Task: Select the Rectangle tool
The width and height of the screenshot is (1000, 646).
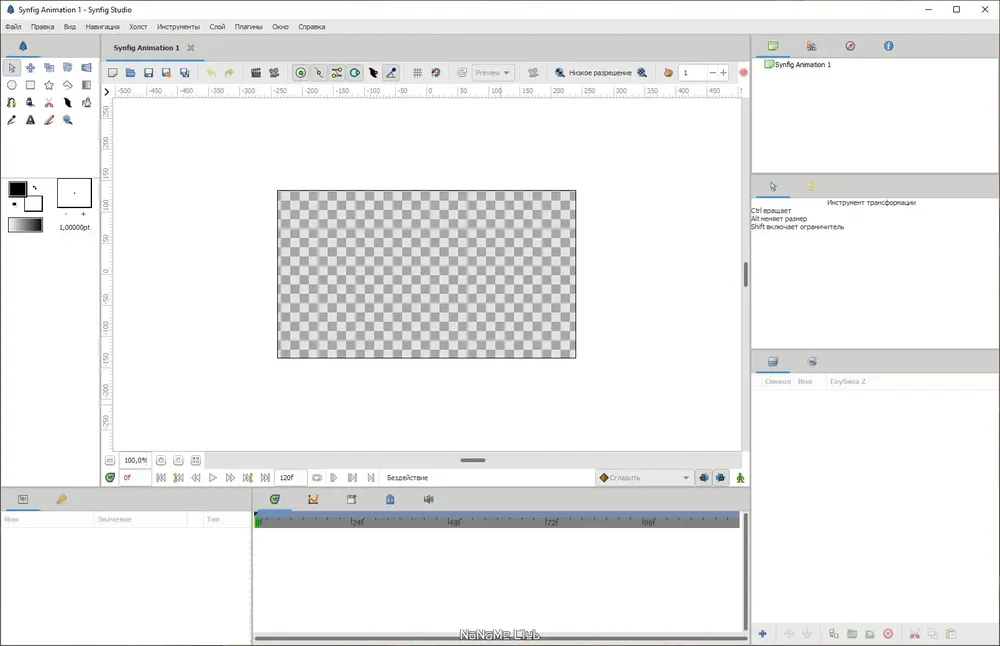Action: (x=31, y=85)
